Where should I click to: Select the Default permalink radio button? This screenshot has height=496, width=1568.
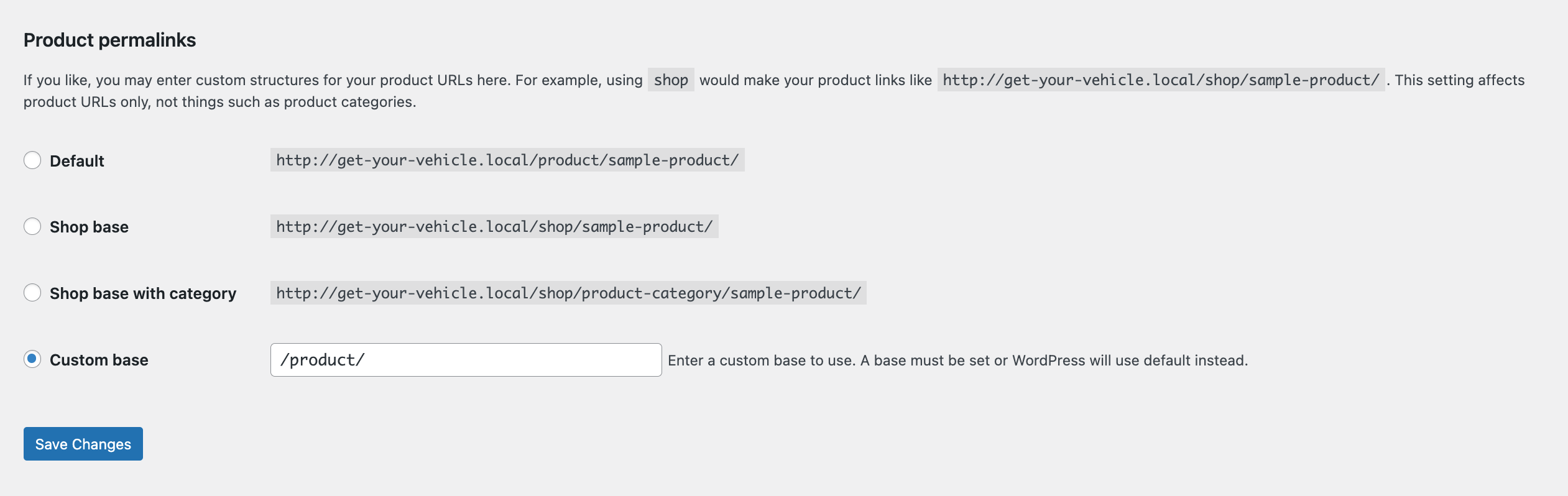(32, 160)
